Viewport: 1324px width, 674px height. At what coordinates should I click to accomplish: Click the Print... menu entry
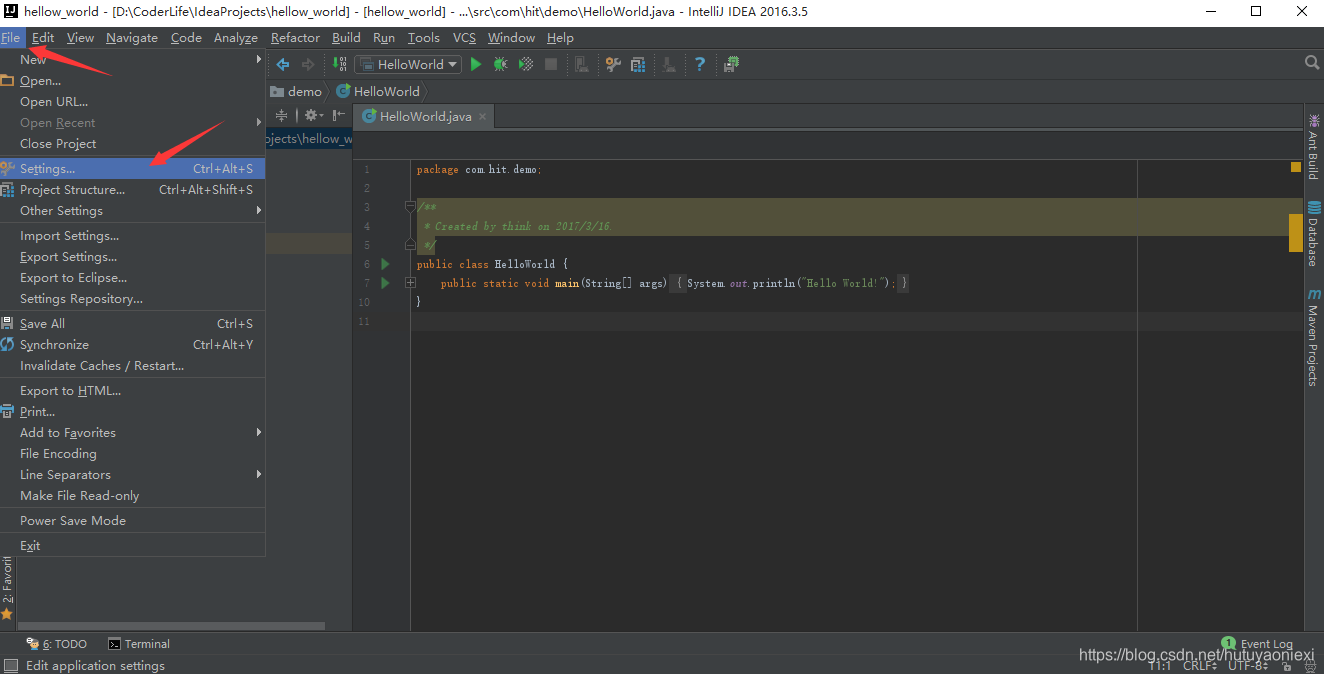coord(132,411)
